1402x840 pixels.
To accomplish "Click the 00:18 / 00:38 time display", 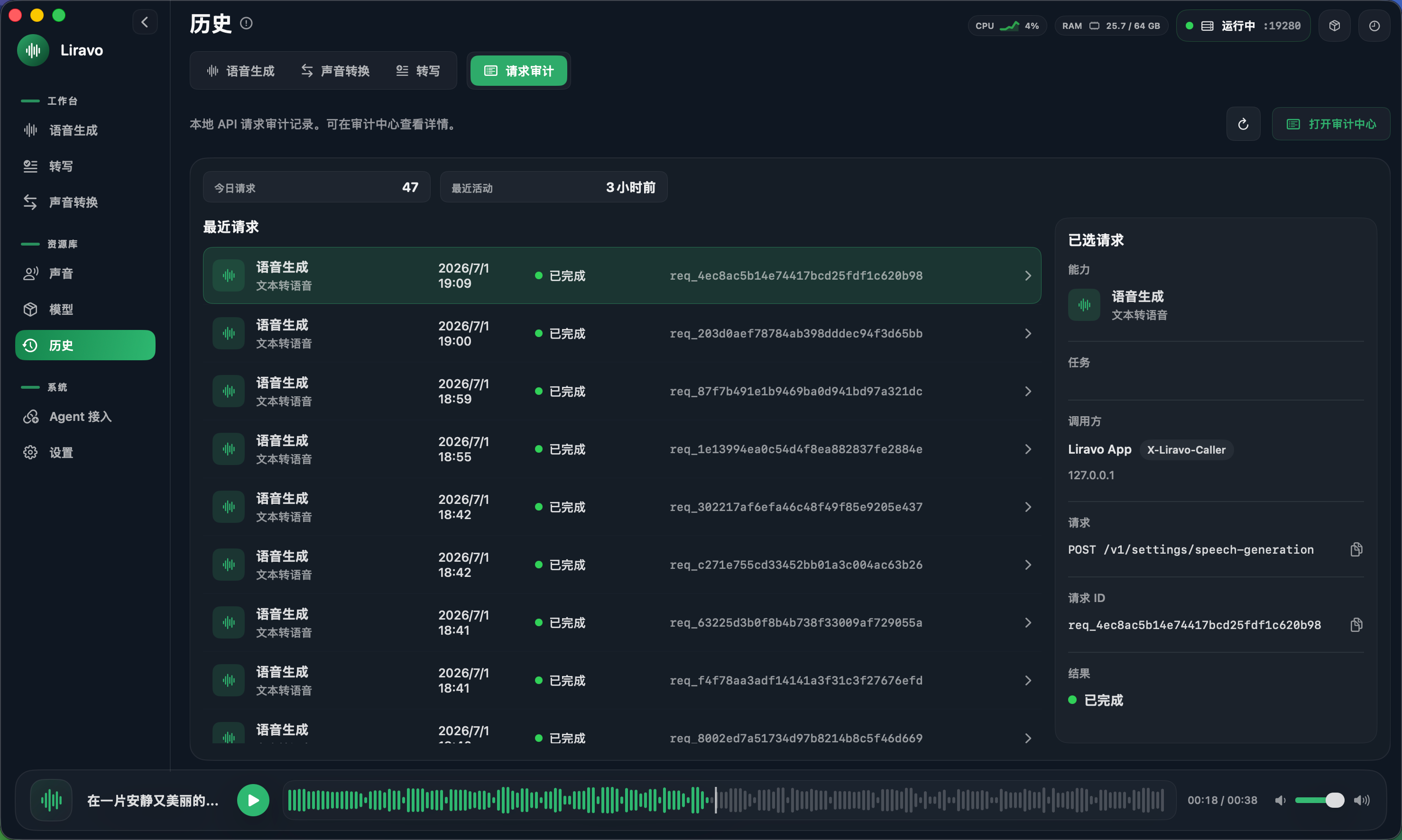I will (1222, 800).
